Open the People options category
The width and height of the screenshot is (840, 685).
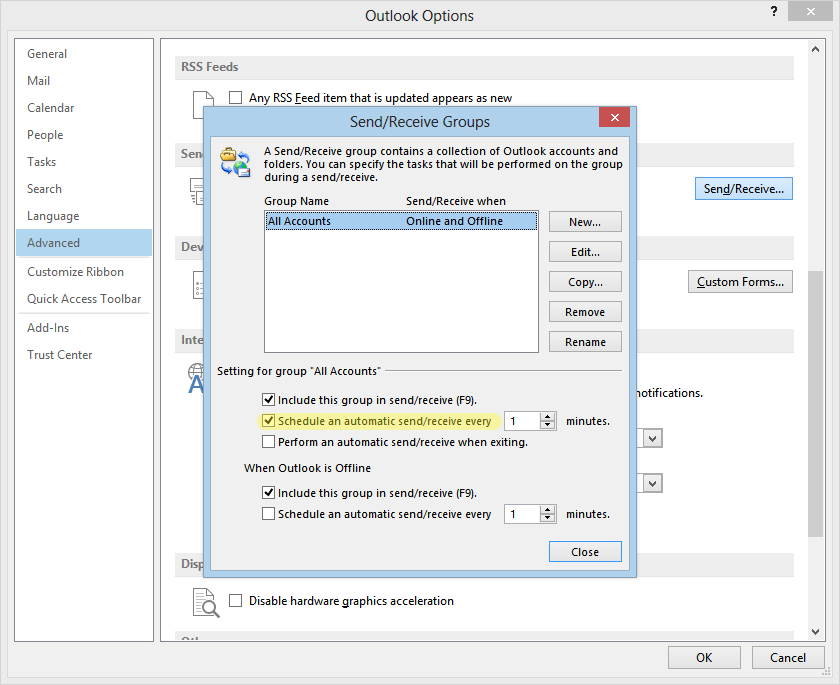(84, 135)
